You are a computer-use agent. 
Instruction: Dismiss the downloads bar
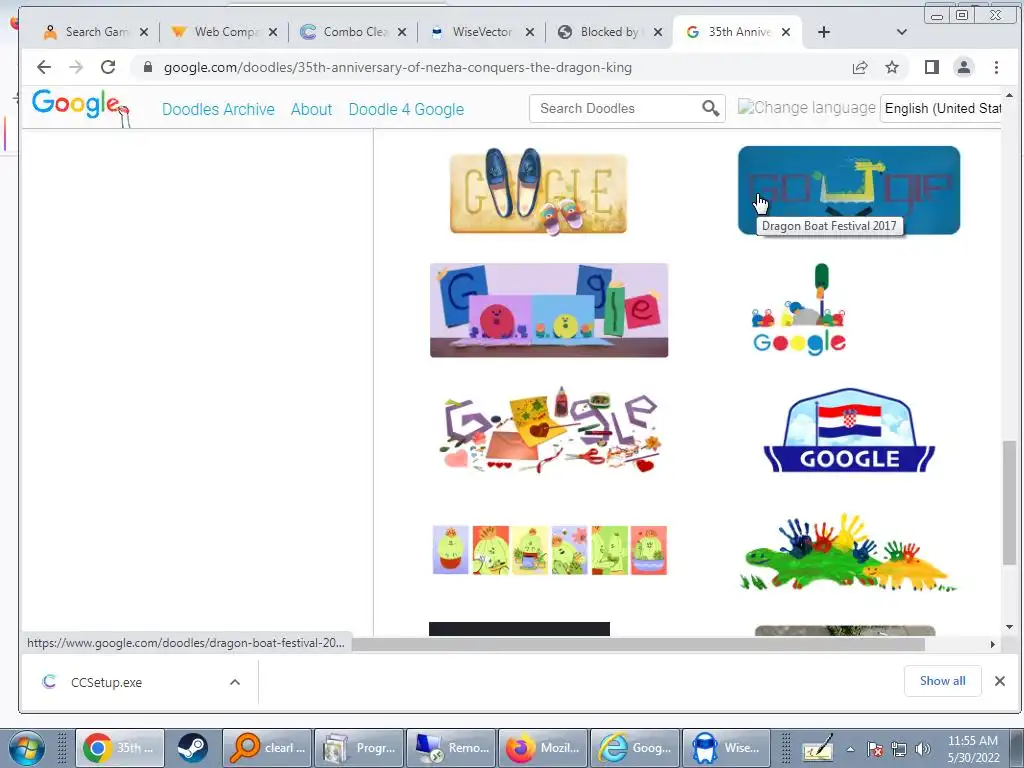click(999, 681)
